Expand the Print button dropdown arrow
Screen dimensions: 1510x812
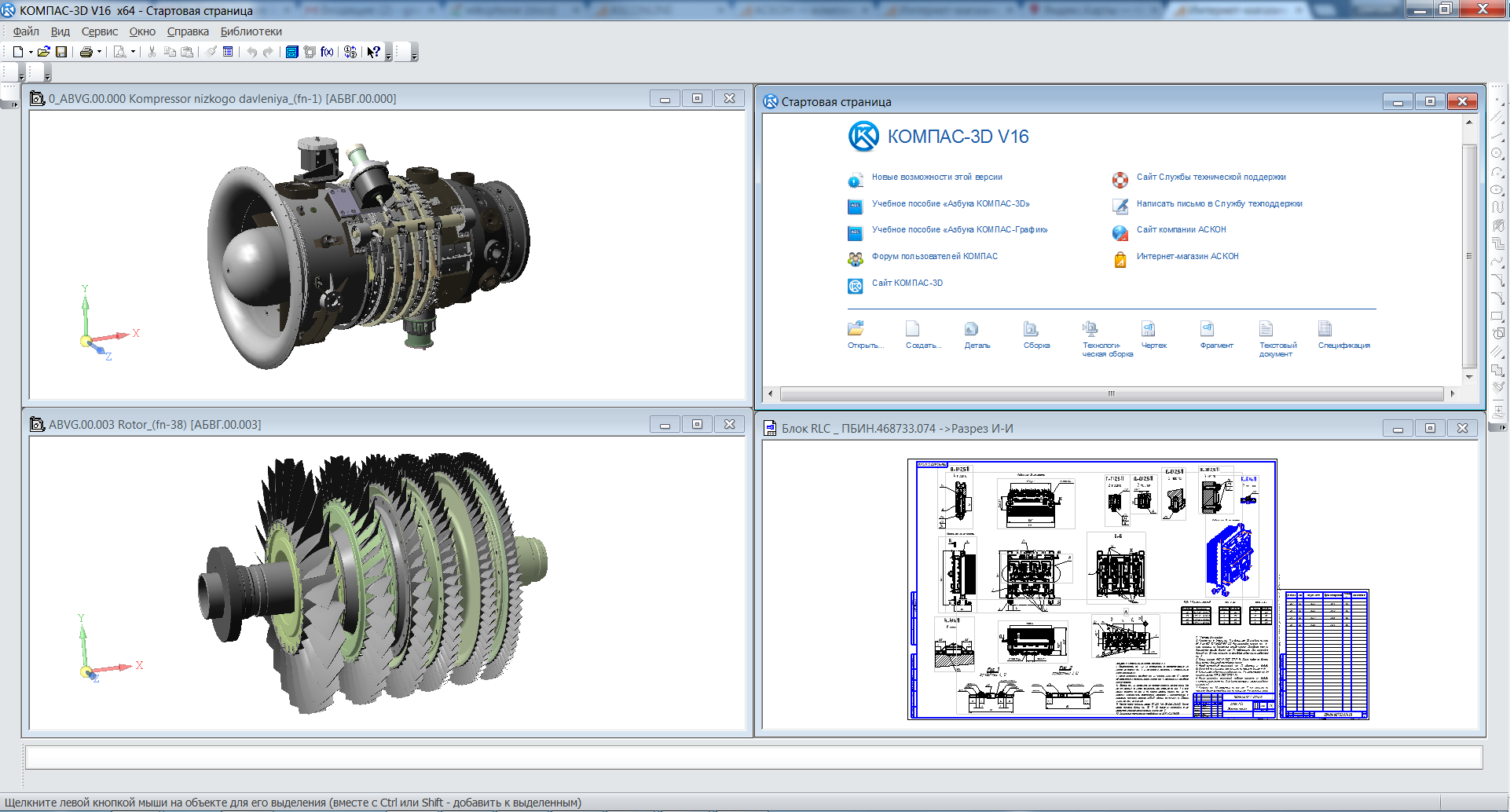(99, 53)
